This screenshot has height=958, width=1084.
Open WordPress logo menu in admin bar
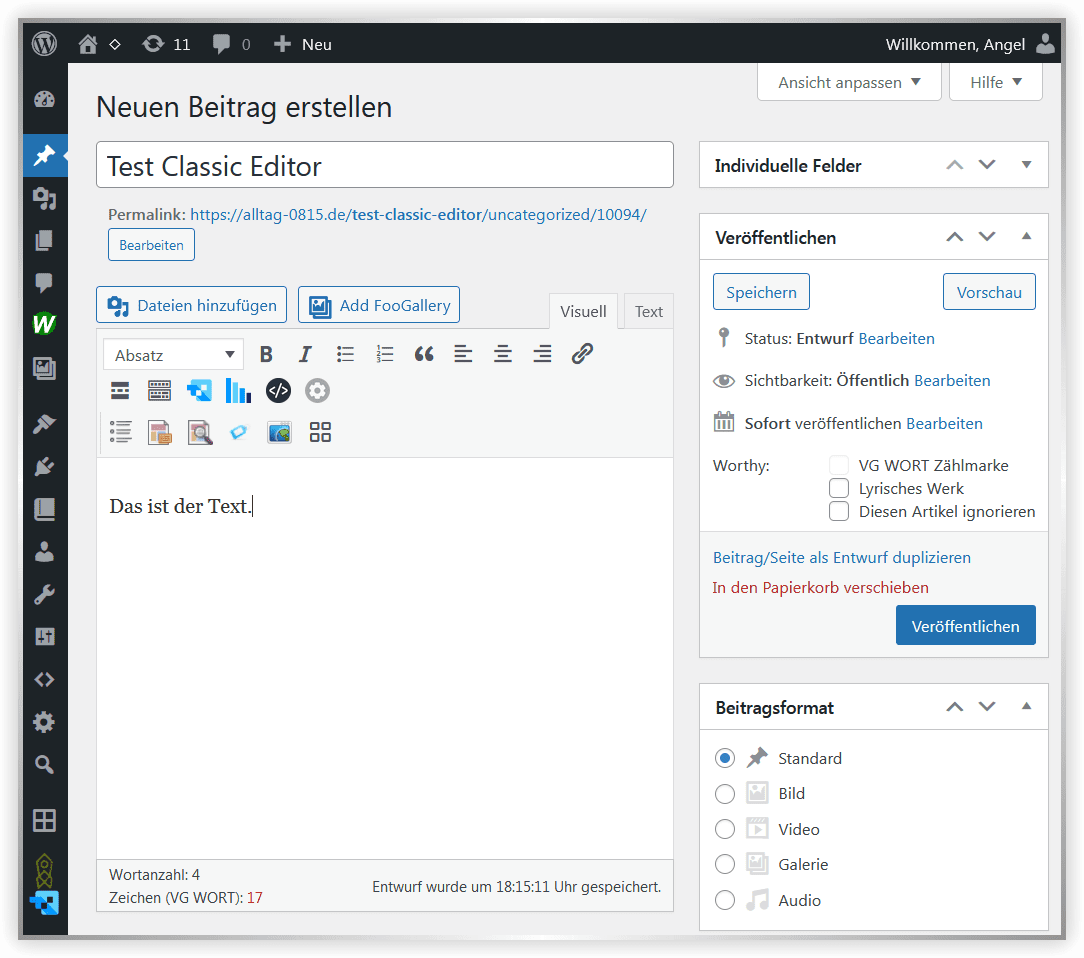[x=45, y=44]
